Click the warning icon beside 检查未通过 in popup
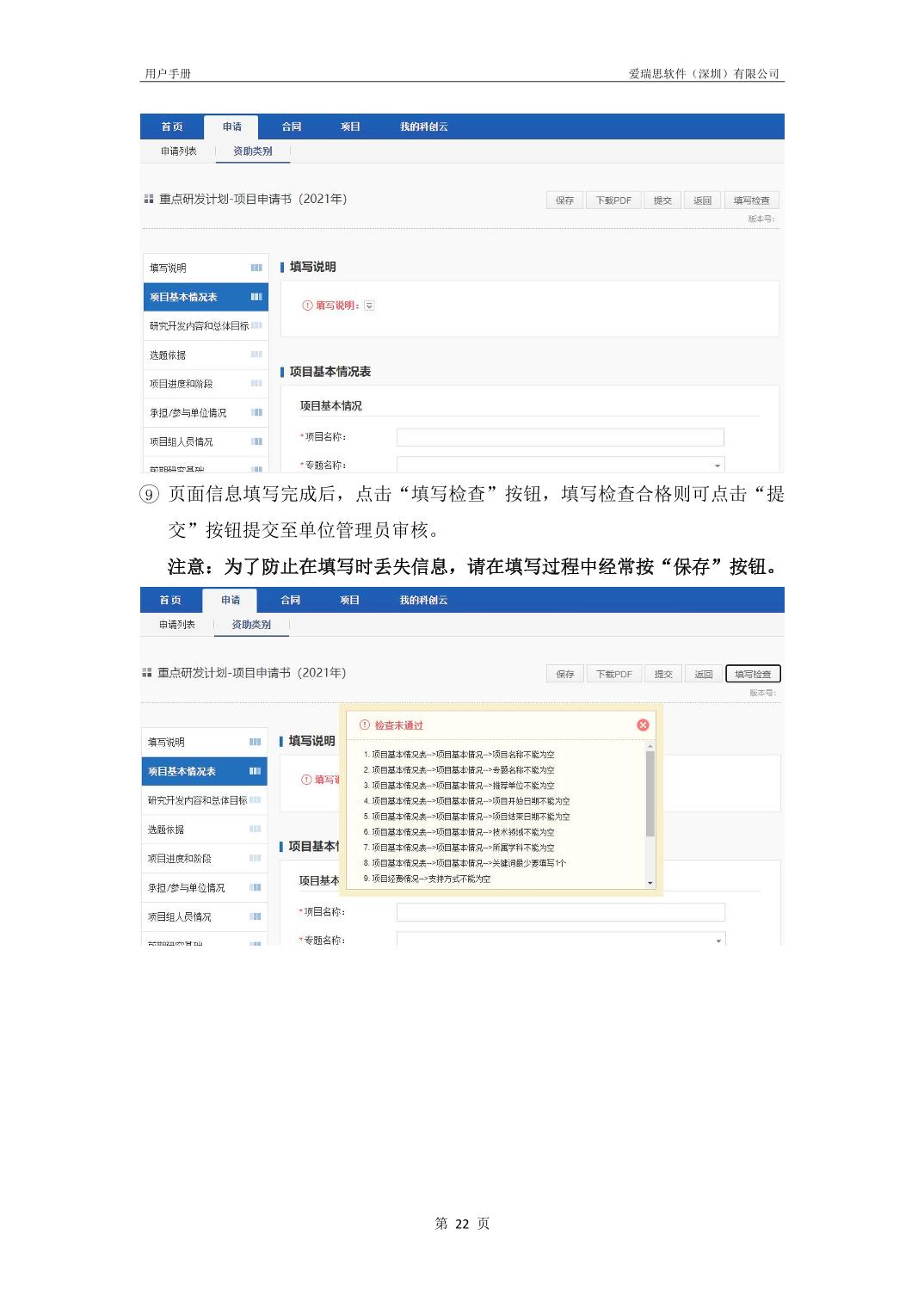The height and width of the screenshot is (1308, 924). 365,725
